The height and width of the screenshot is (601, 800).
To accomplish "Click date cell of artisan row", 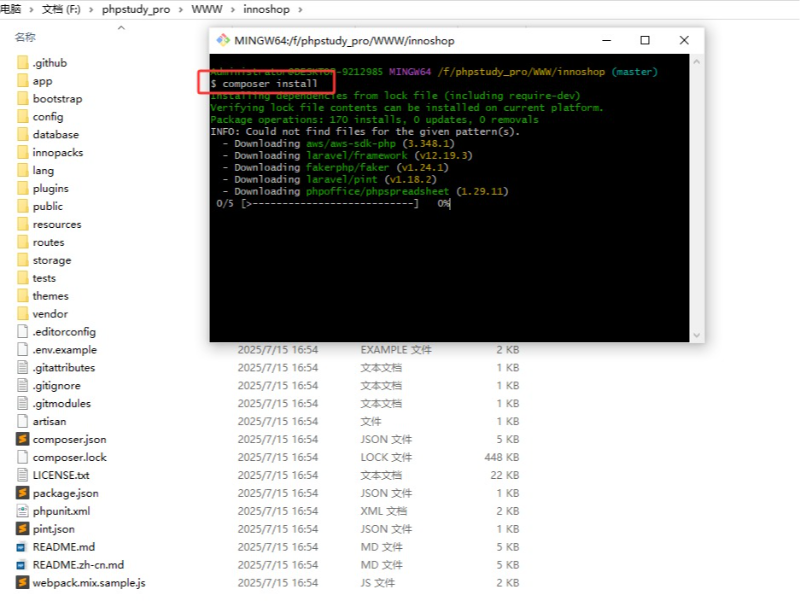I will tap(278, 421).
